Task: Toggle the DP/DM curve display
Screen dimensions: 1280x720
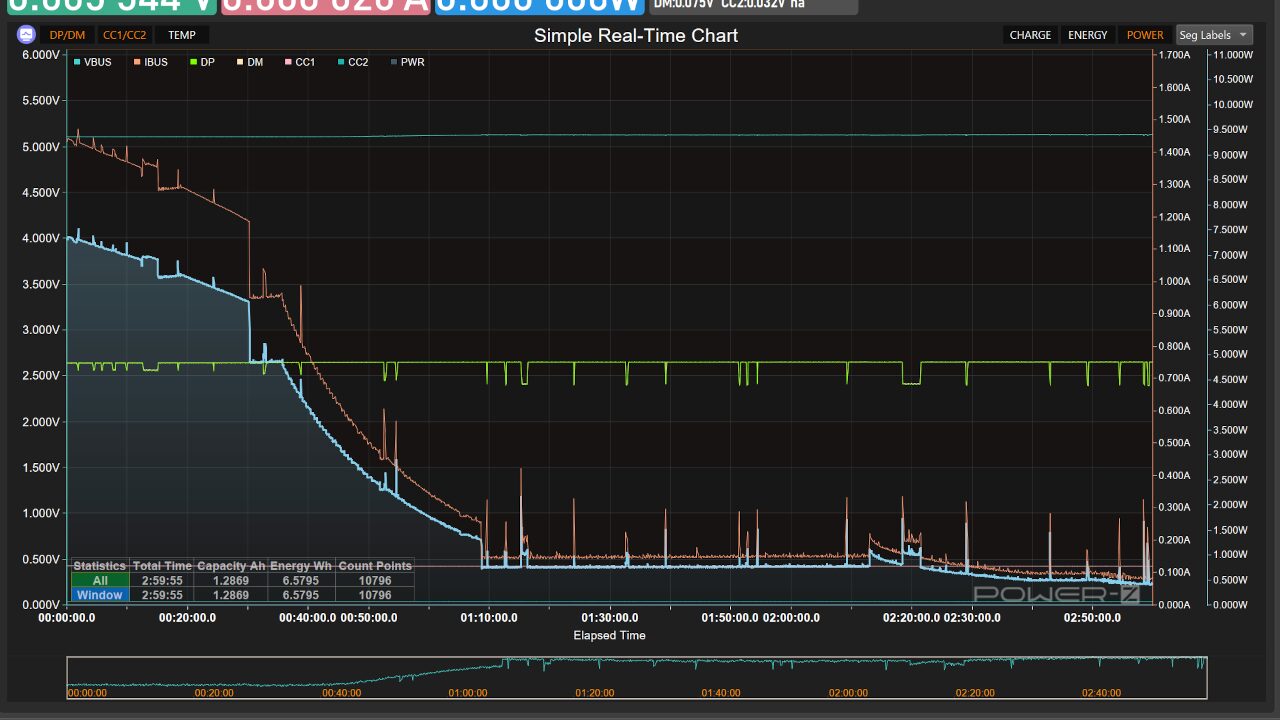Action: pyautogui.click(x=68, y=35)
